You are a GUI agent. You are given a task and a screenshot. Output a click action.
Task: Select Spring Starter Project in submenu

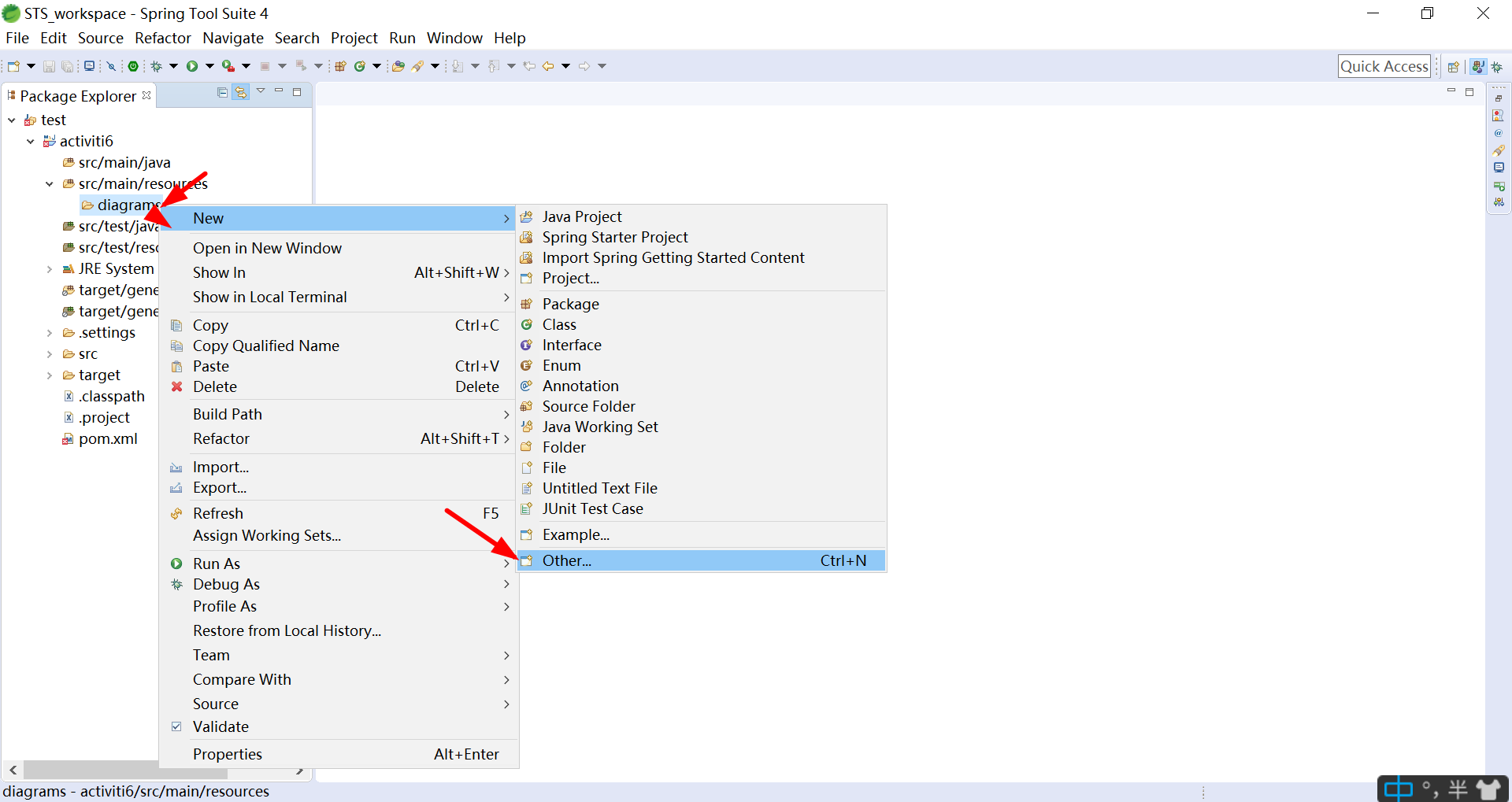pyautogui.click(x=702, y=237)
